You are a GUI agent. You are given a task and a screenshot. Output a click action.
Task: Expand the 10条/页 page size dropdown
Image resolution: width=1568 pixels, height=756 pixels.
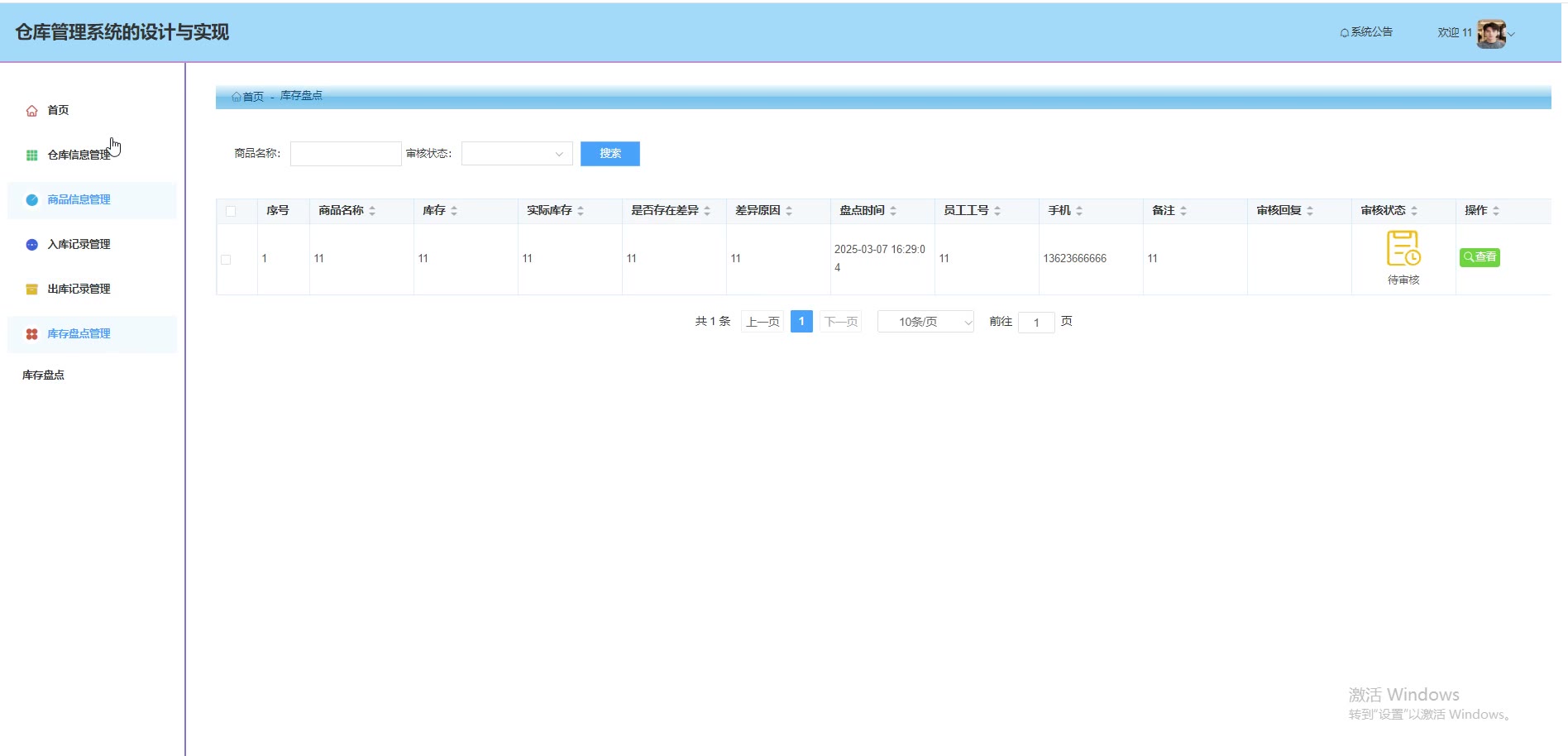(x=925, y=322)
